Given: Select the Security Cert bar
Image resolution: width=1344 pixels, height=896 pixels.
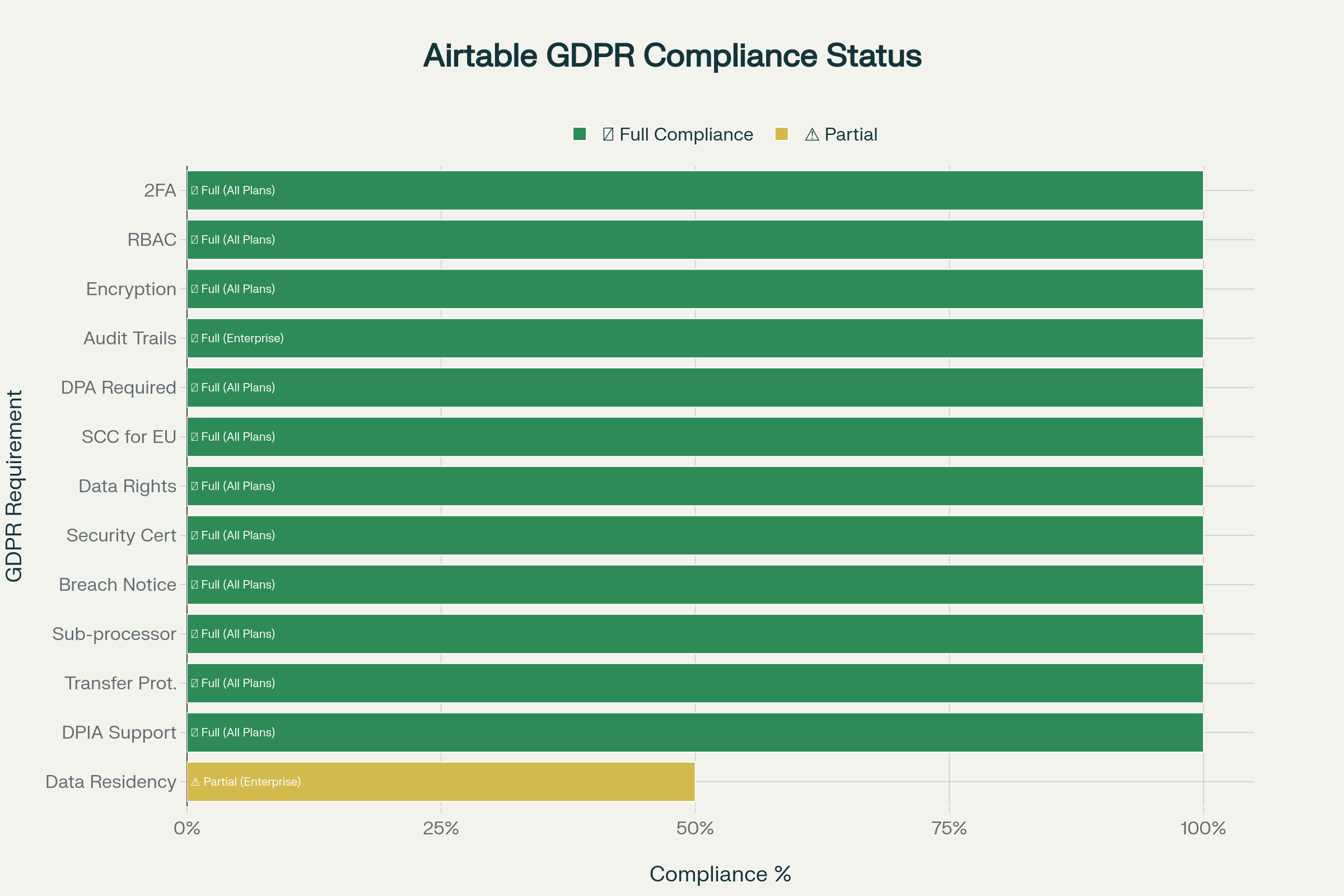Looking at the screenshot, I should [x=695, y=535].
